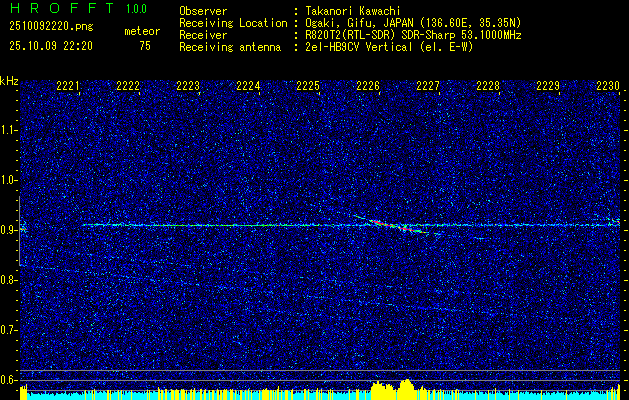Select the 2224 time marker
The image size is (629, 400).
pyautogui.click(x=248, y=87)
